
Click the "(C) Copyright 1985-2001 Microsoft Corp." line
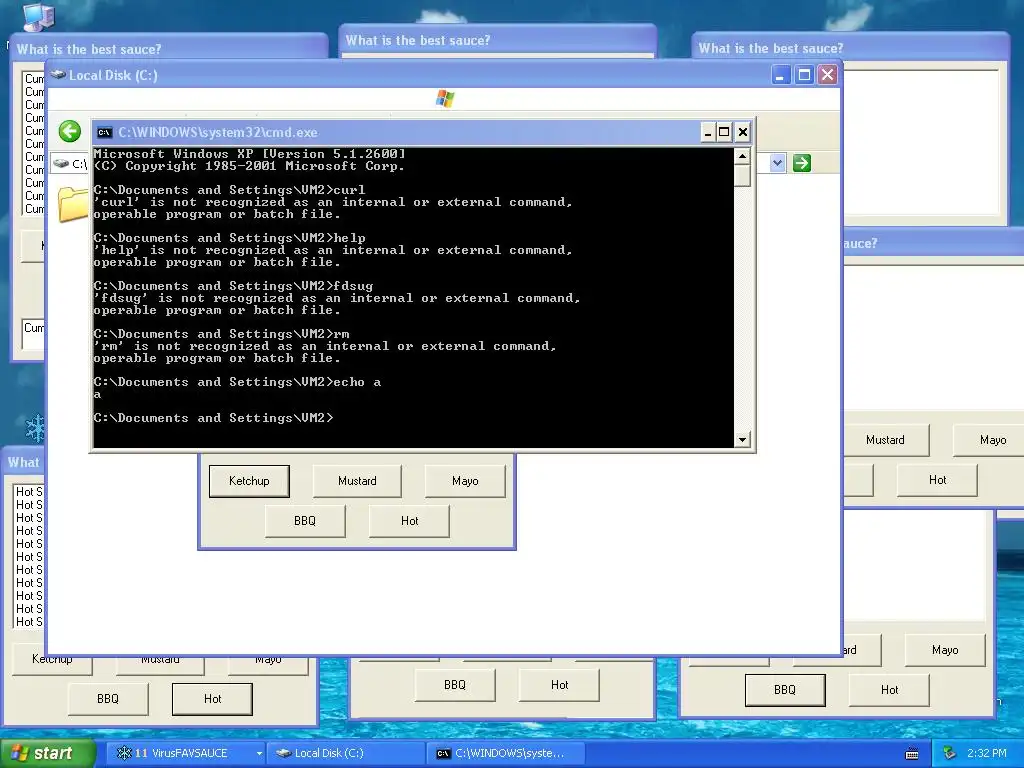tap(249, 166)
